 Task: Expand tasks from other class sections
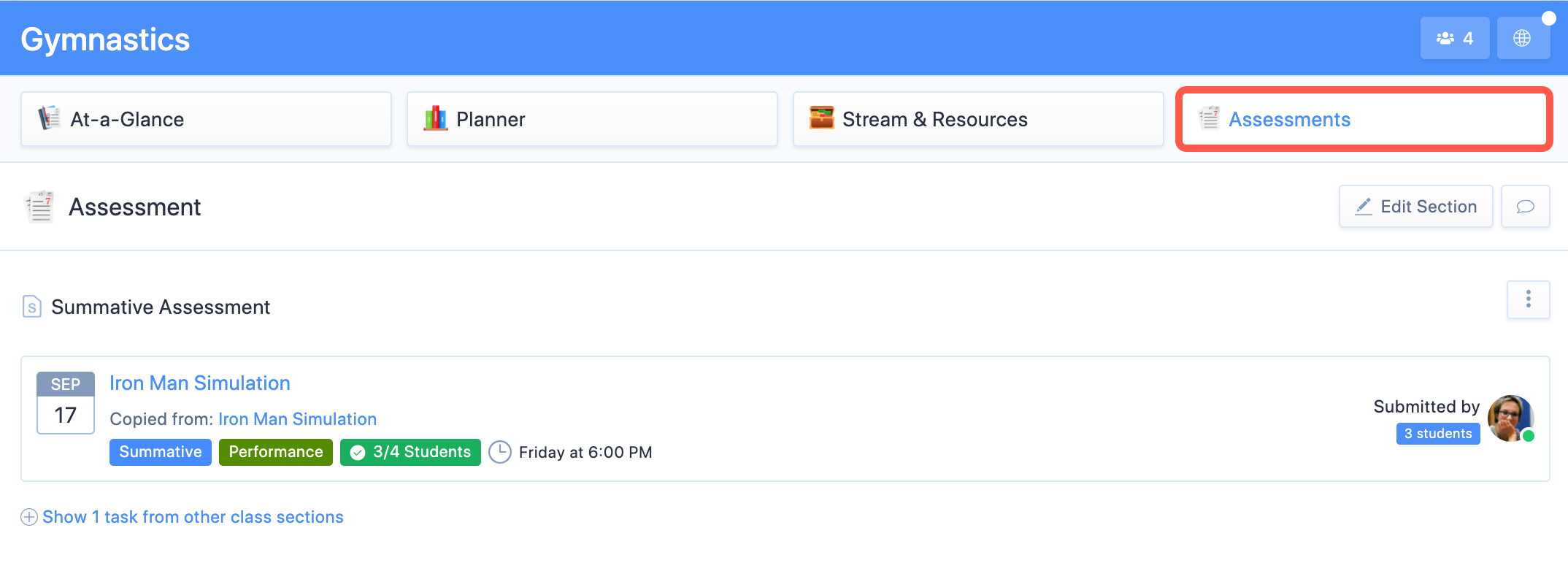[x=182, y=517]
